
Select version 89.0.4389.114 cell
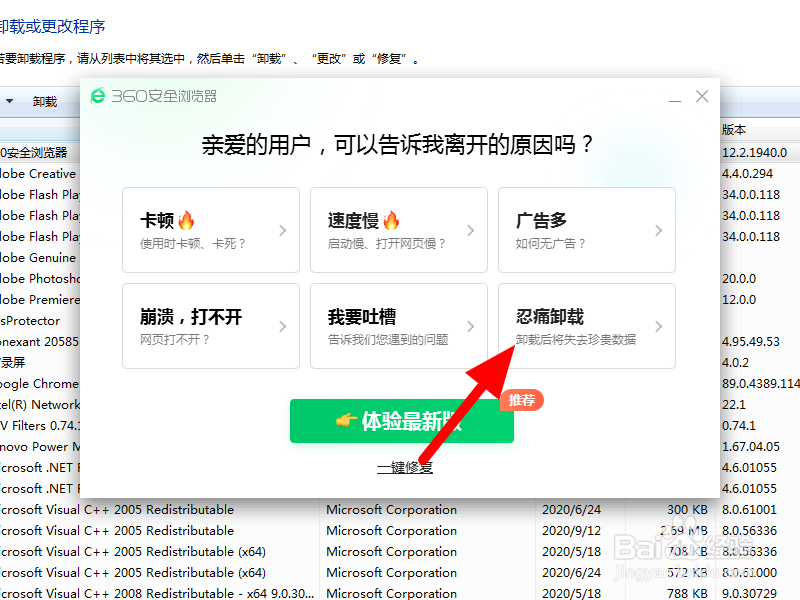point(761,384)
